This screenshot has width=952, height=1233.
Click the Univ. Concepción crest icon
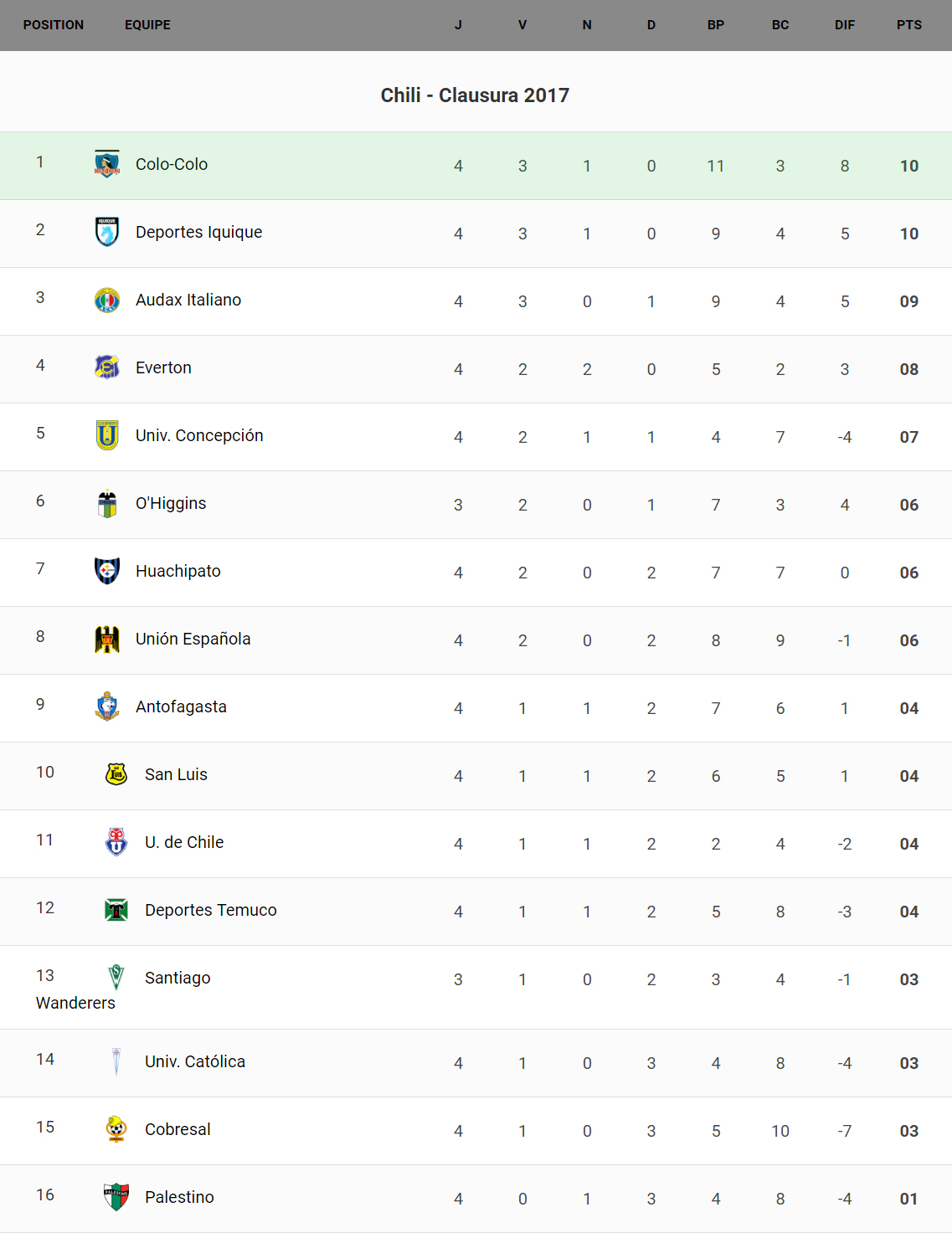[x=107, y=435]
